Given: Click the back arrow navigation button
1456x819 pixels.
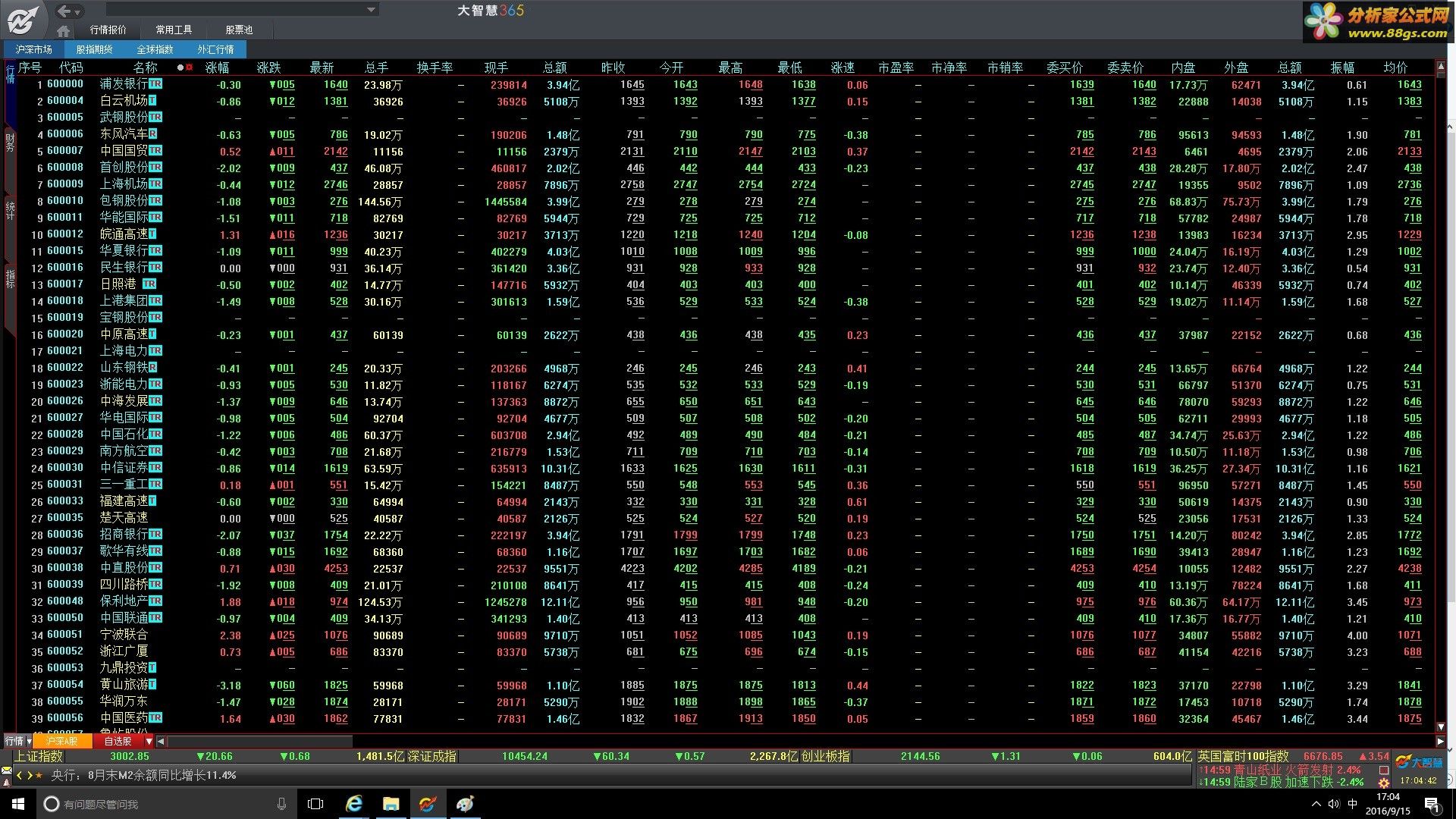Looking at the screenshot, I should [x=64, y=11].
